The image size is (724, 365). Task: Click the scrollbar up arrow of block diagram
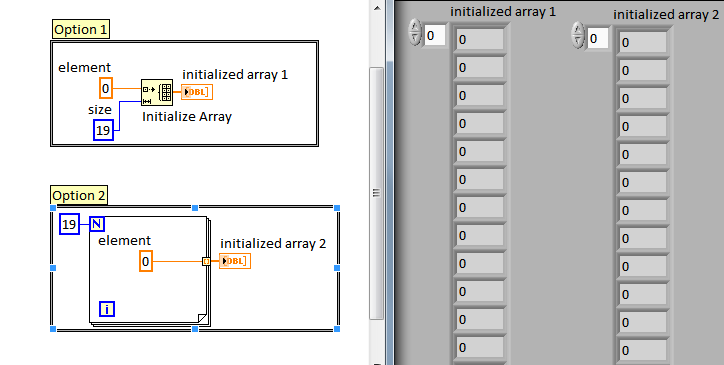pos(377,8)
